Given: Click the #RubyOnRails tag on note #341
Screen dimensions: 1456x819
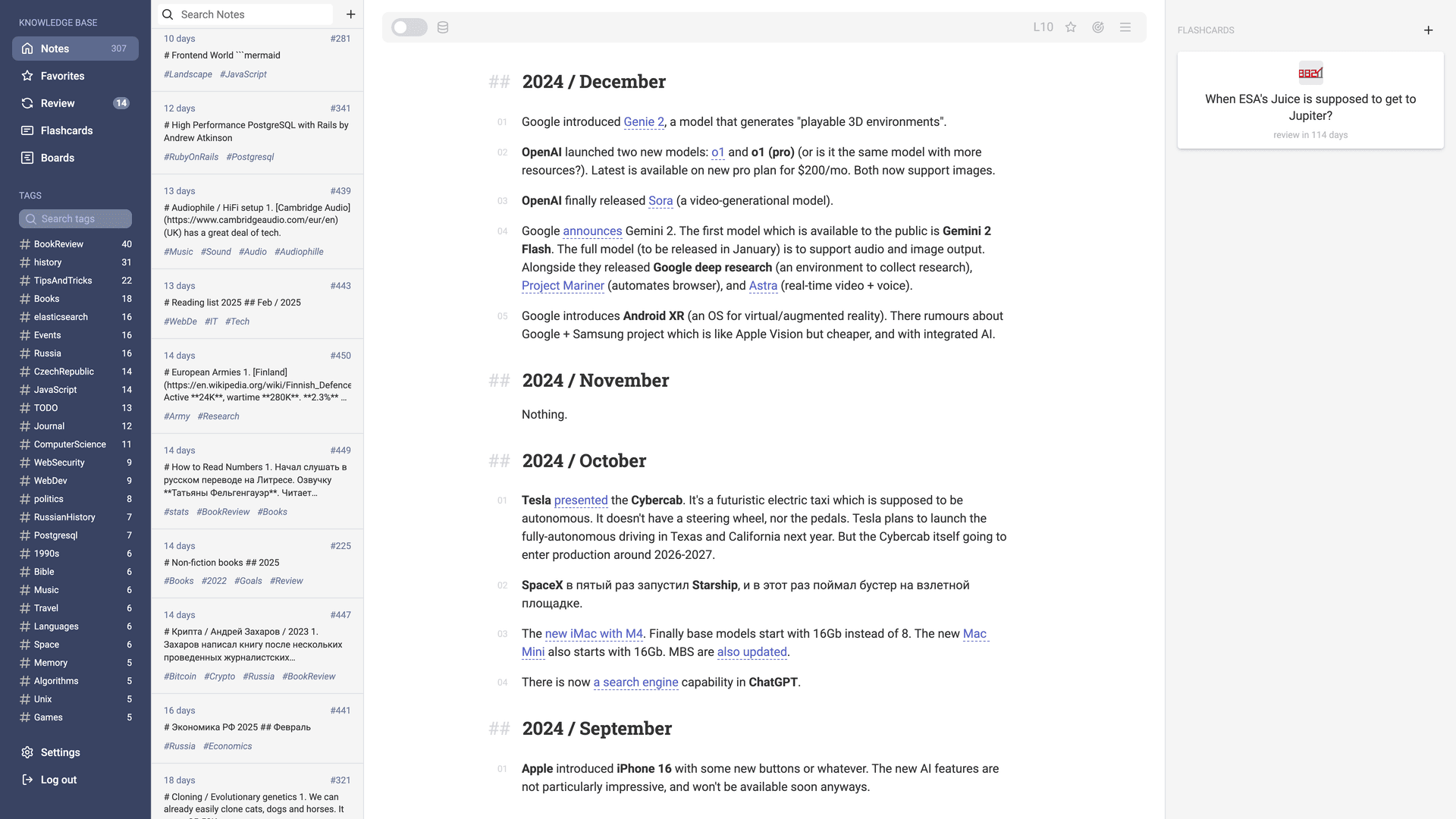Looking at the screenshot, I should pos(191,157).
